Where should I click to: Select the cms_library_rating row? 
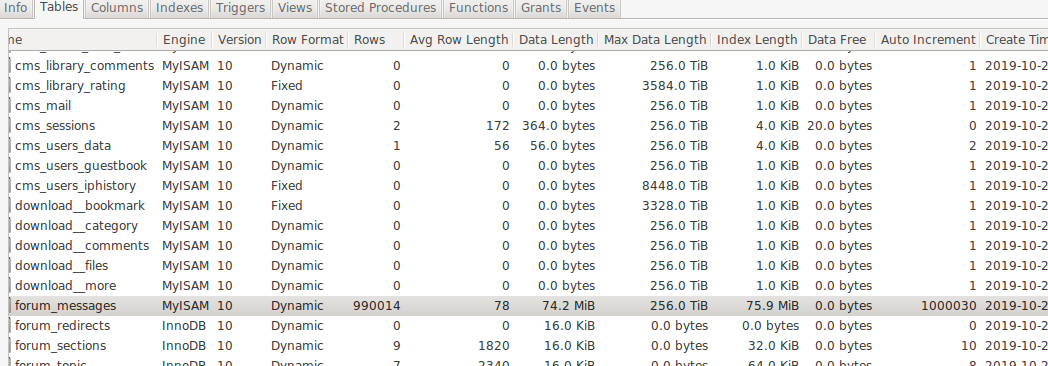[x=528, y=85]
